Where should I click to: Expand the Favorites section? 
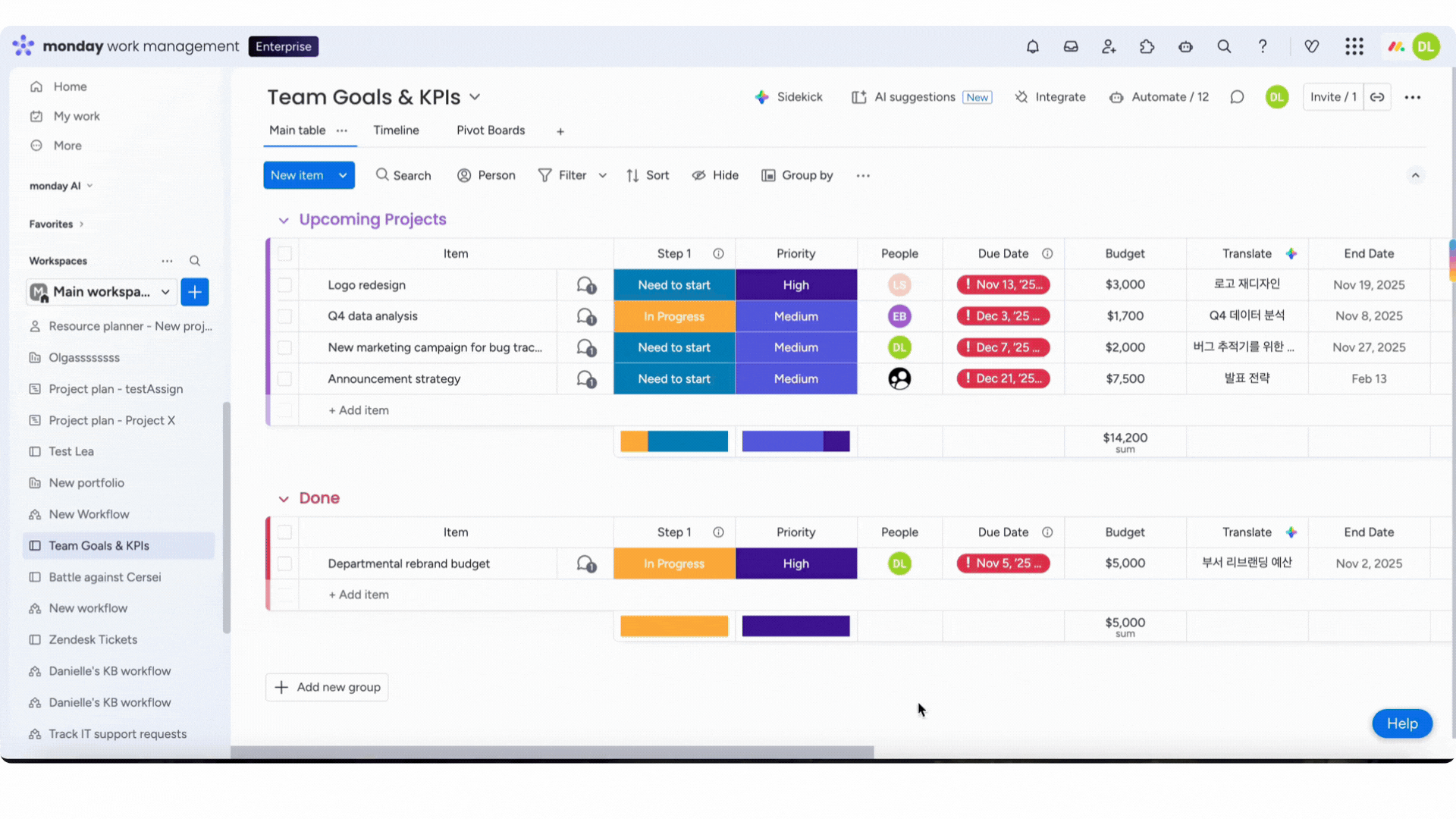(57, 224)
